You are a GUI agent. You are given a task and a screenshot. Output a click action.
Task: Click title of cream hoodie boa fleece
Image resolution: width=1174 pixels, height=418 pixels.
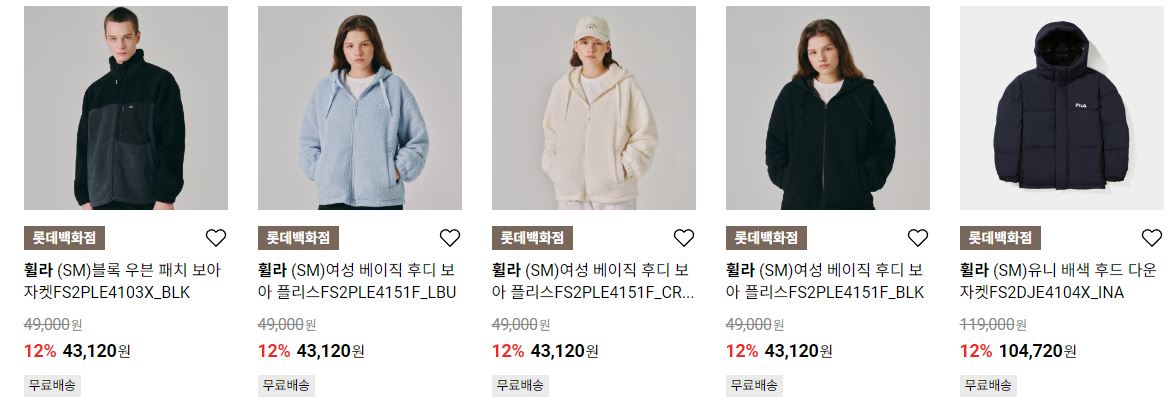point(593,281)
